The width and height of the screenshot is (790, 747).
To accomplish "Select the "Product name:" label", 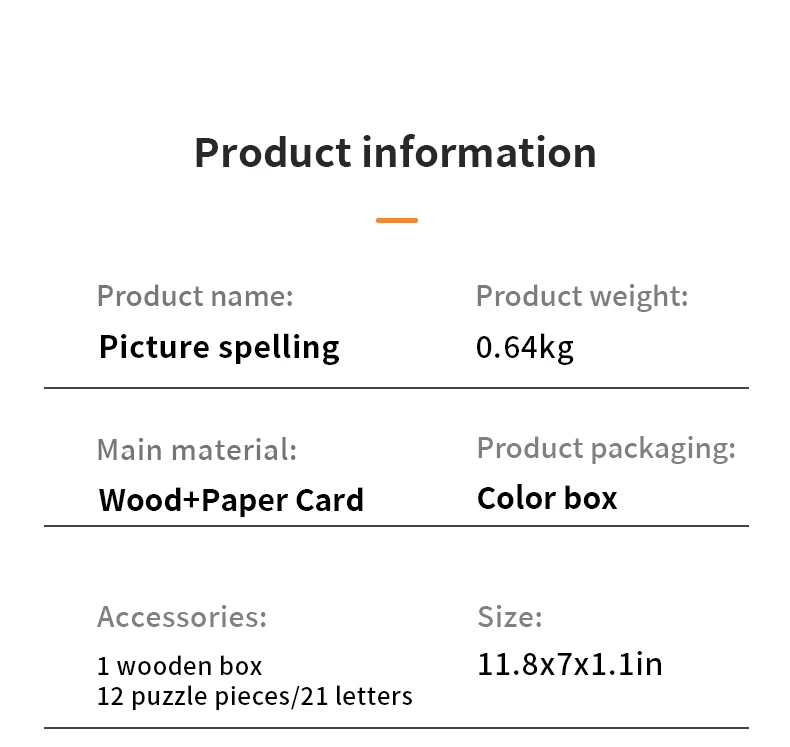I will point(195,296).
